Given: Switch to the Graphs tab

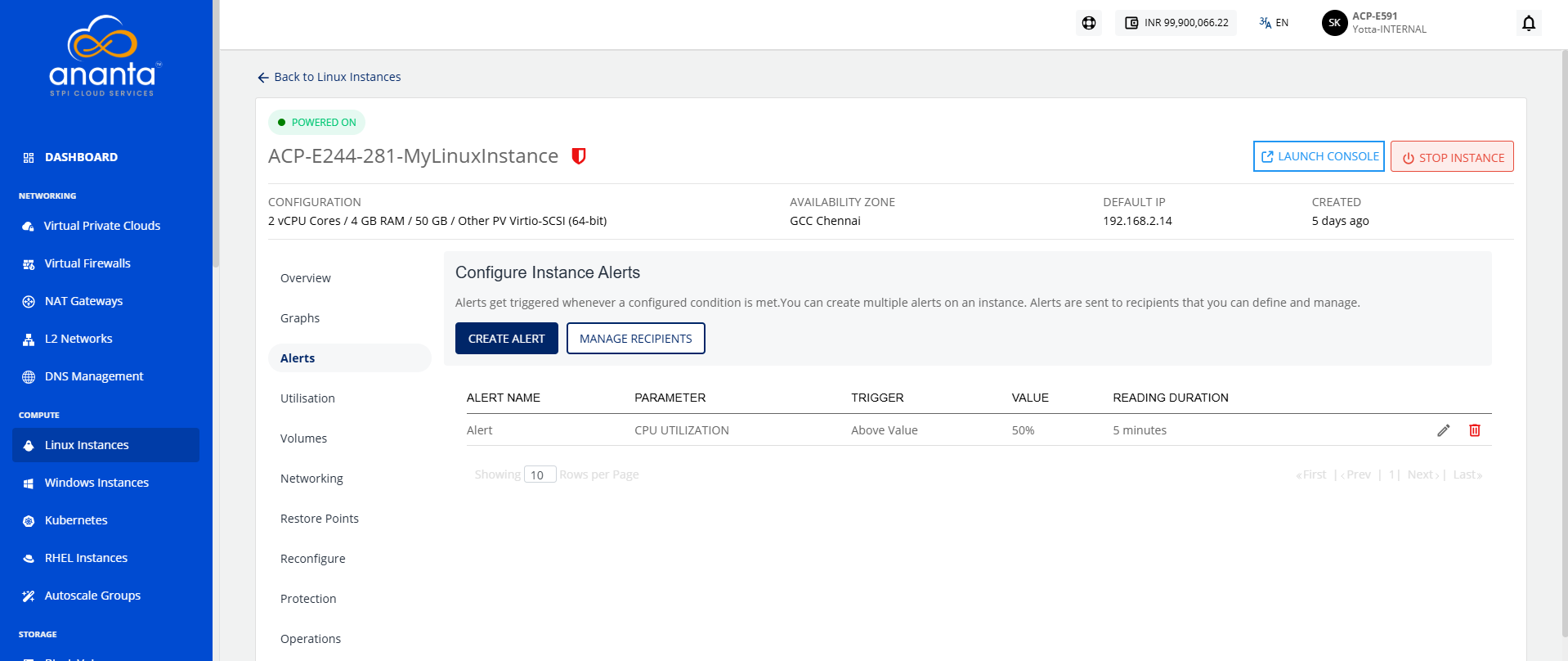Looking at the screenshot, I should tap(300, 318).
